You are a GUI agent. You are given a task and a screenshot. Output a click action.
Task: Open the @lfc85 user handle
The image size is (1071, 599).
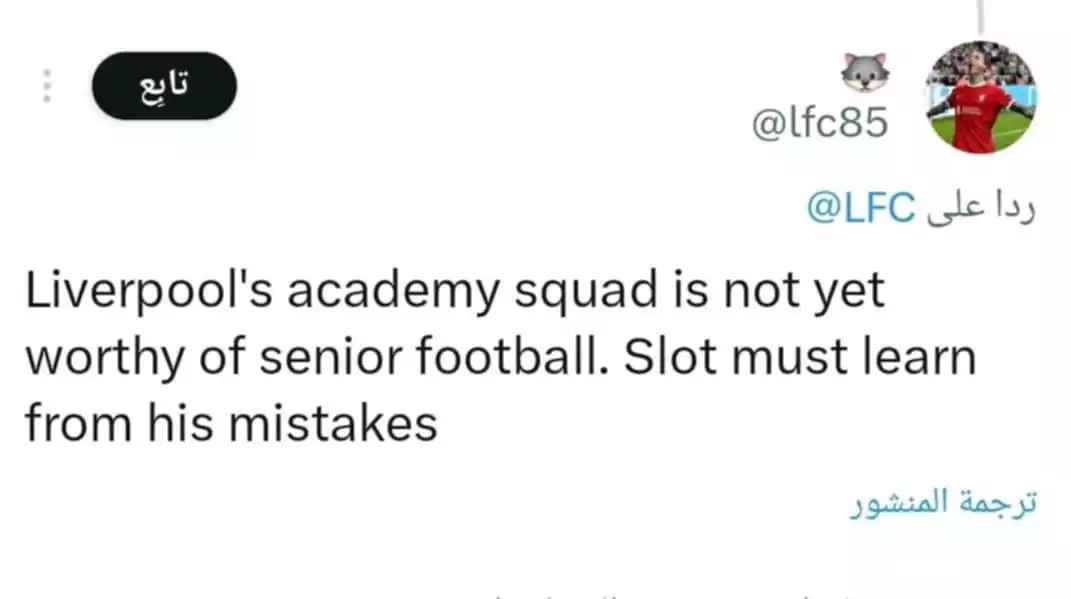pos(819,123)
